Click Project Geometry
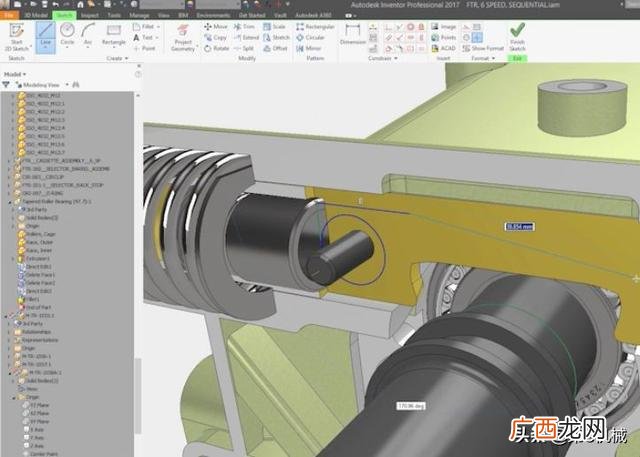The image size is (640, 457). (x=183, y=38)
